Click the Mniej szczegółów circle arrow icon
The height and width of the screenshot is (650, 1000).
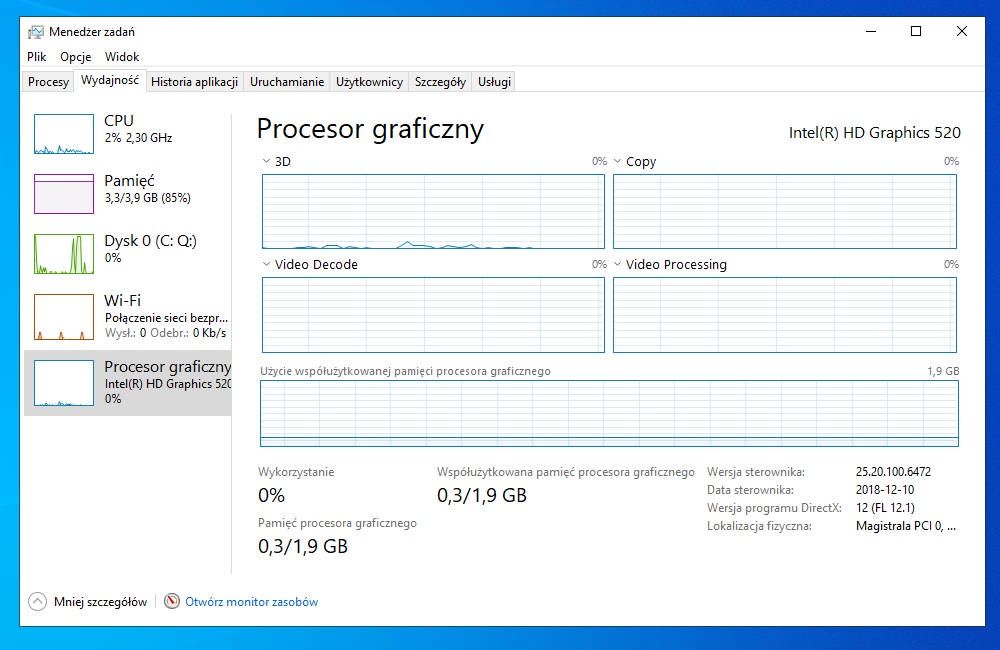38,602
